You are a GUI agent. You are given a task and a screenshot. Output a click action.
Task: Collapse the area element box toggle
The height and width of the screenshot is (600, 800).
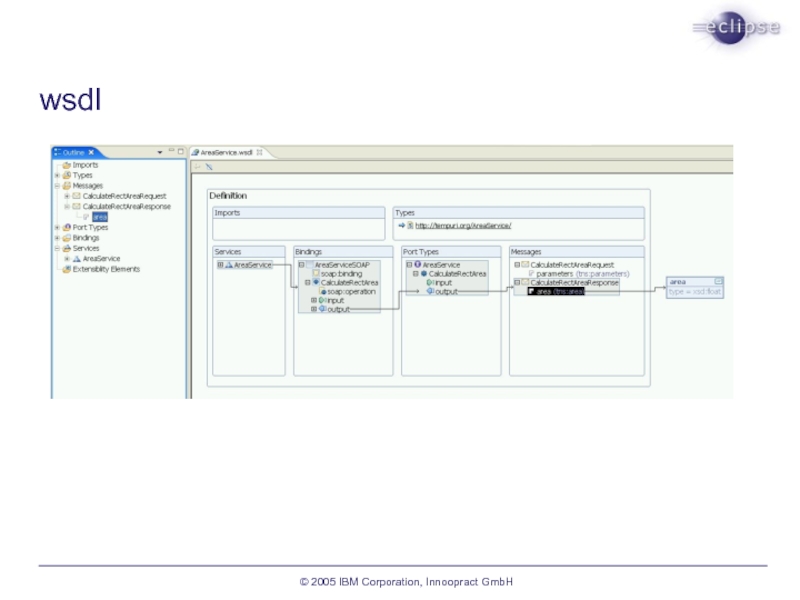[718, 282]
